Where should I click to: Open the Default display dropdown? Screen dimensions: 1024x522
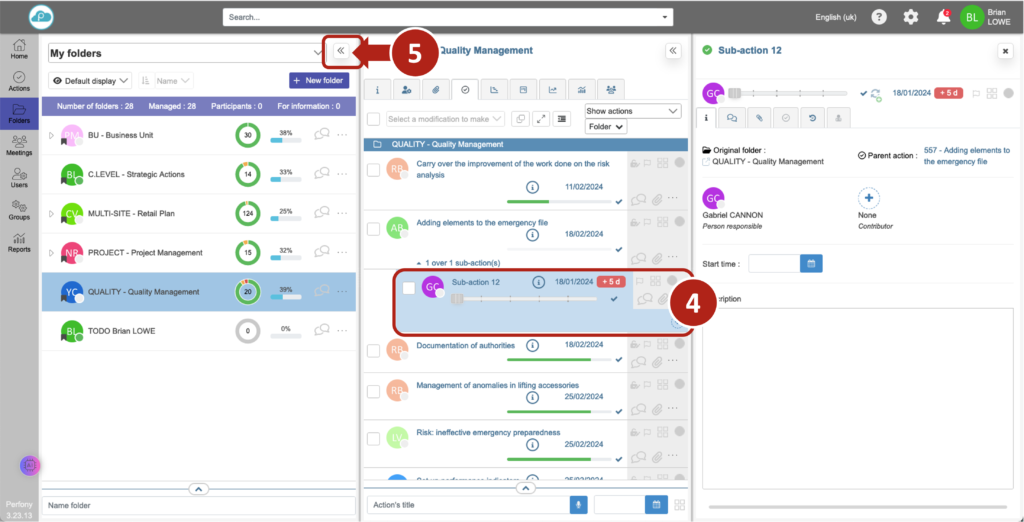tap(90, 80)
